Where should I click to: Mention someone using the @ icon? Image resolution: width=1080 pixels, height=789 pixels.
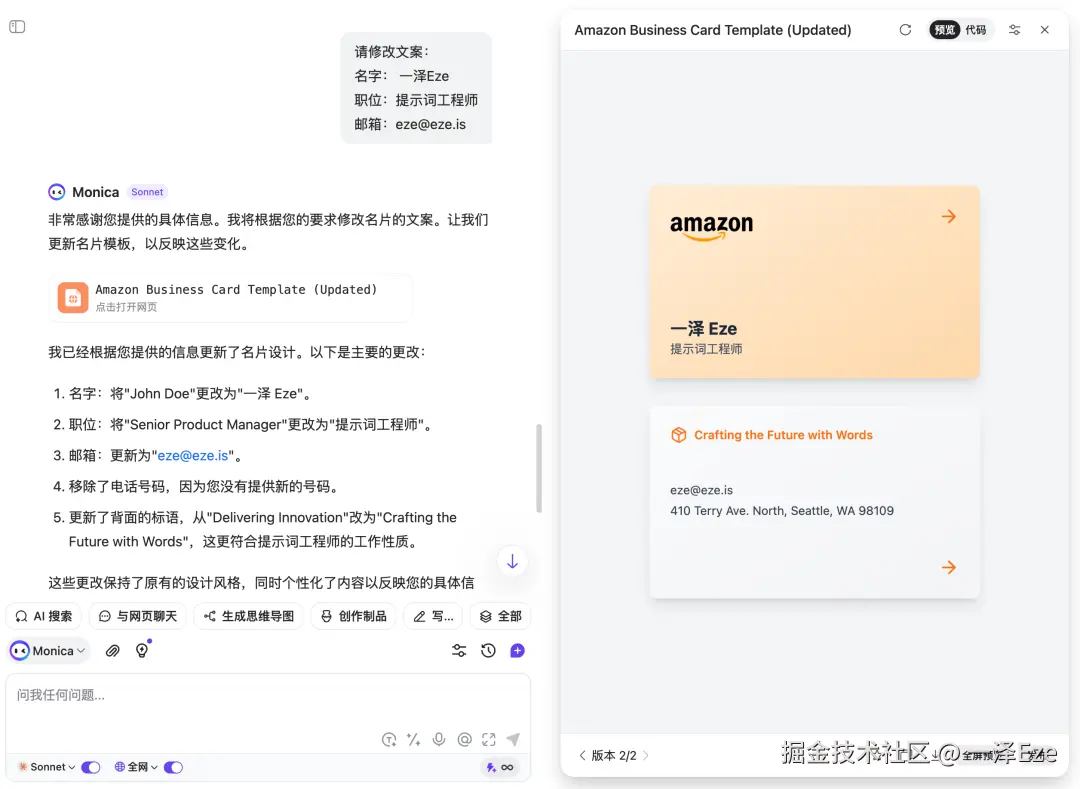pos(464,739)
